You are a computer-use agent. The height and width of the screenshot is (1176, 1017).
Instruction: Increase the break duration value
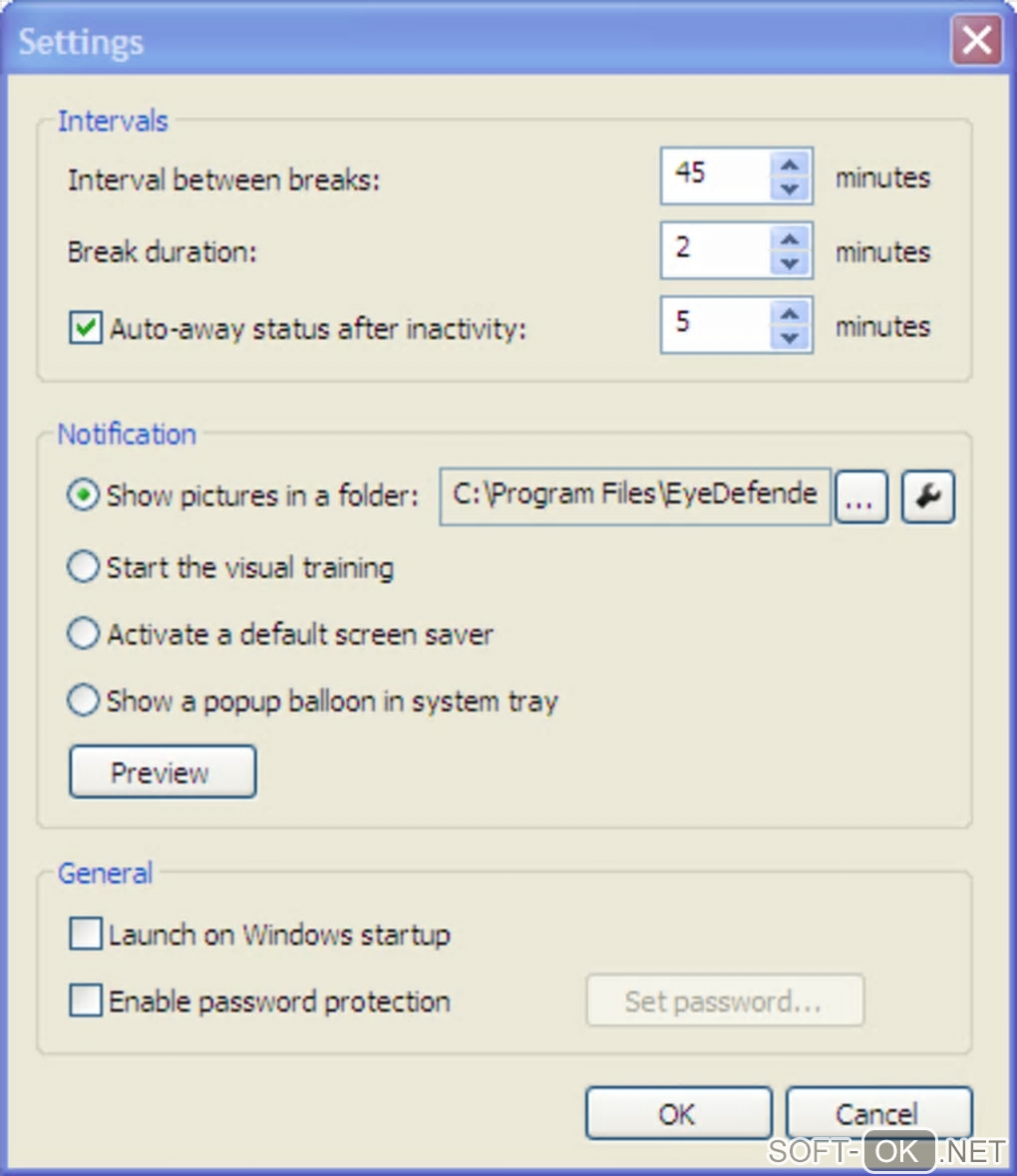click(790, 240)
